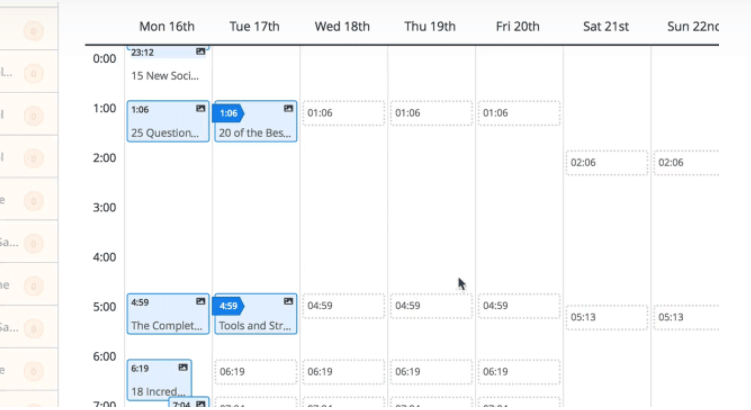Pick the empty 02:06 slot on Saturday
Image resolution: width=751 pixels, height=410 pixels.
tap(607, 162)
